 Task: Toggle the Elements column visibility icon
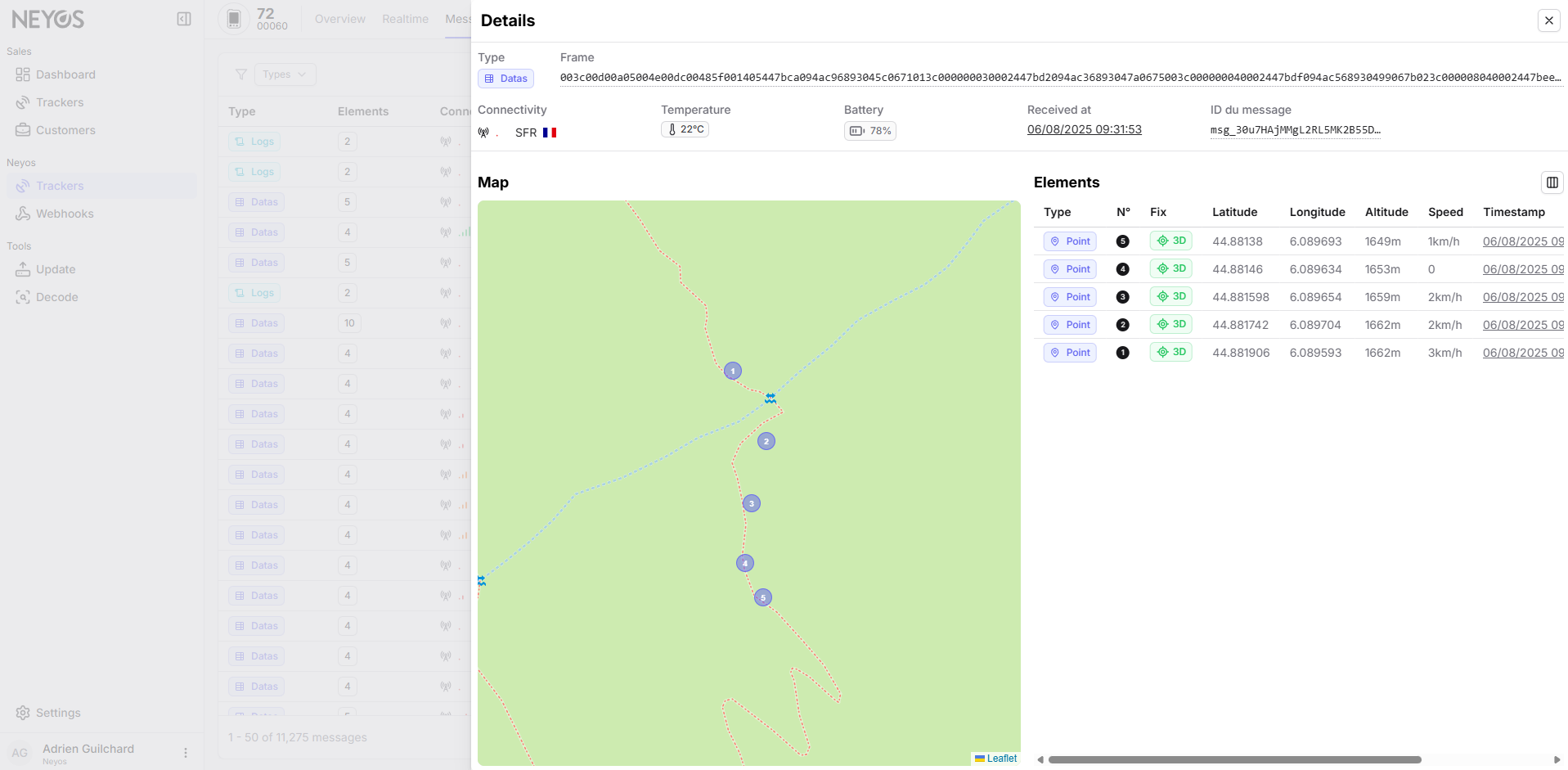pyautogui.click(x=1552, y=182)
